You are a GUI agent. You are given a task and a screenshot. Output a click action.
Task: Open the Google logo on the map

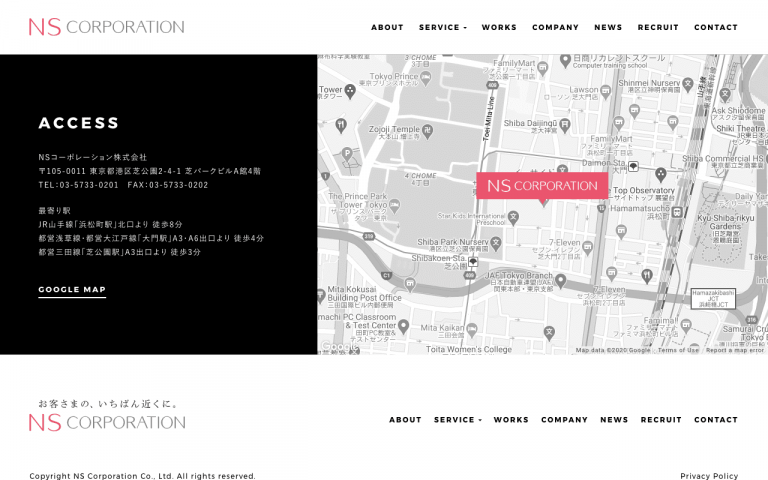(339, 347)
